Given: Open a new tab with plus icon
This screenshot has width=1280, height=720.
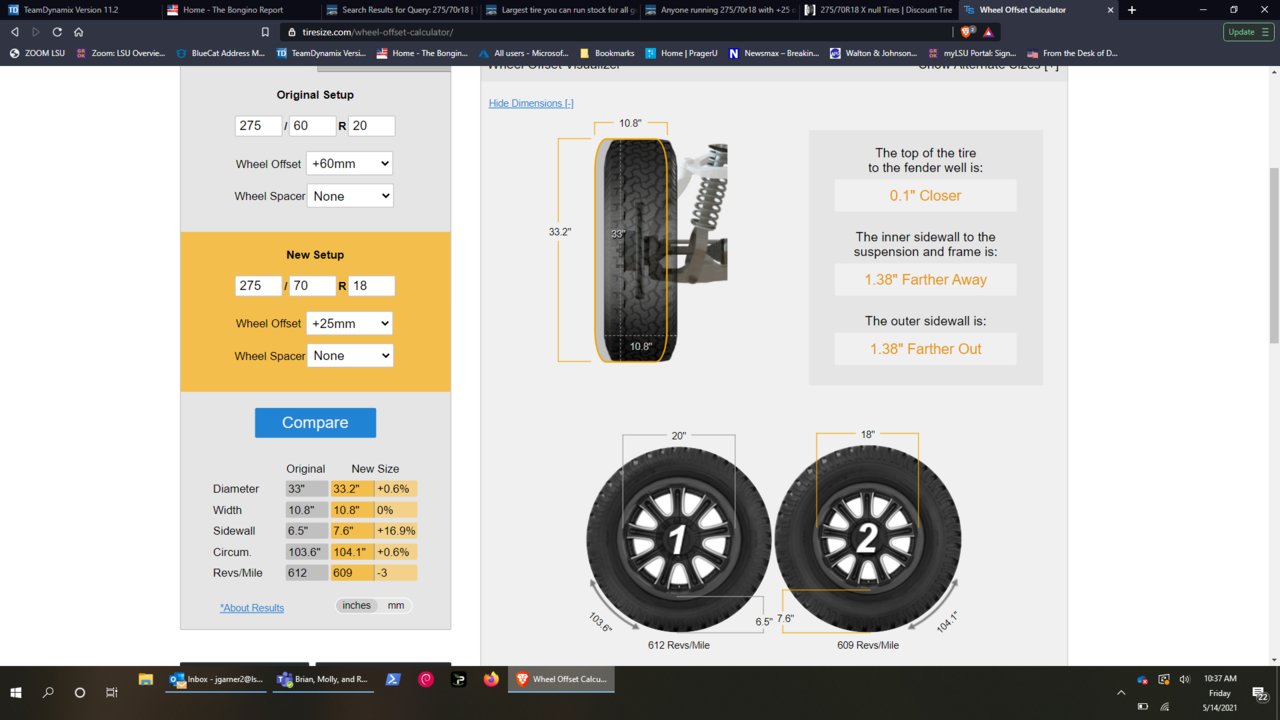Looking at the screenshot, I should pos(1131,10).
